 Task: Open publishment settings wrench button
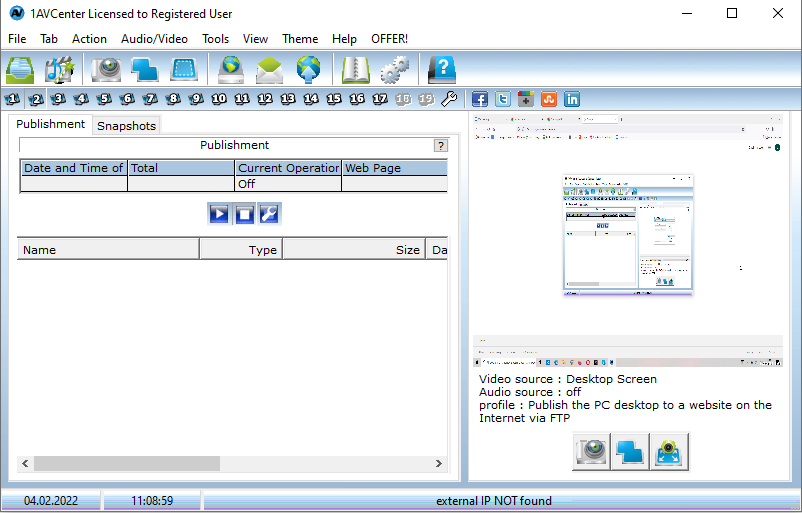(x=269, y=213)
